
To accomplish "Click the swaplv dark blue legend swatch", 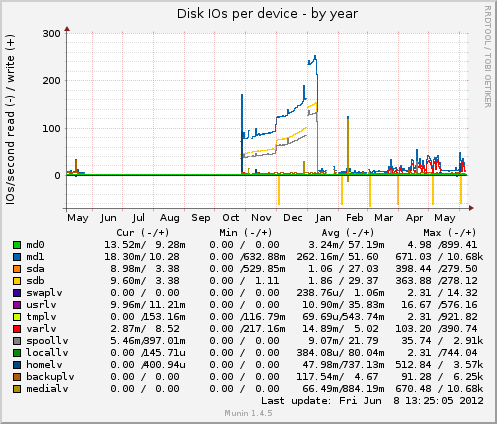I will click(17, 293).
